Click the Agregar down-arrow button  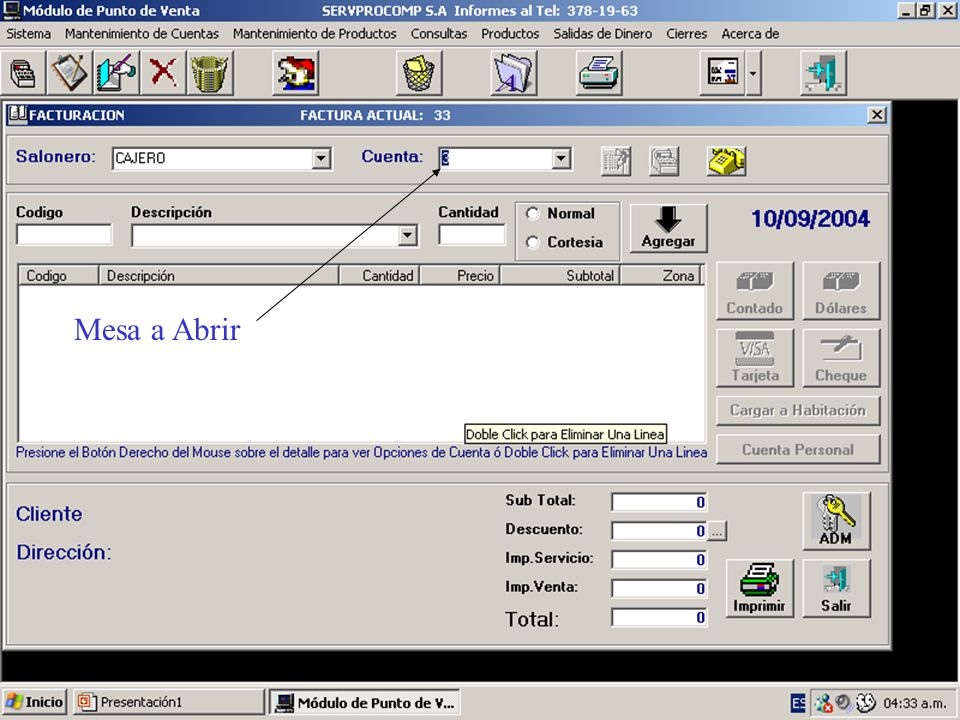pyautogui.click(x=669, y=228)
